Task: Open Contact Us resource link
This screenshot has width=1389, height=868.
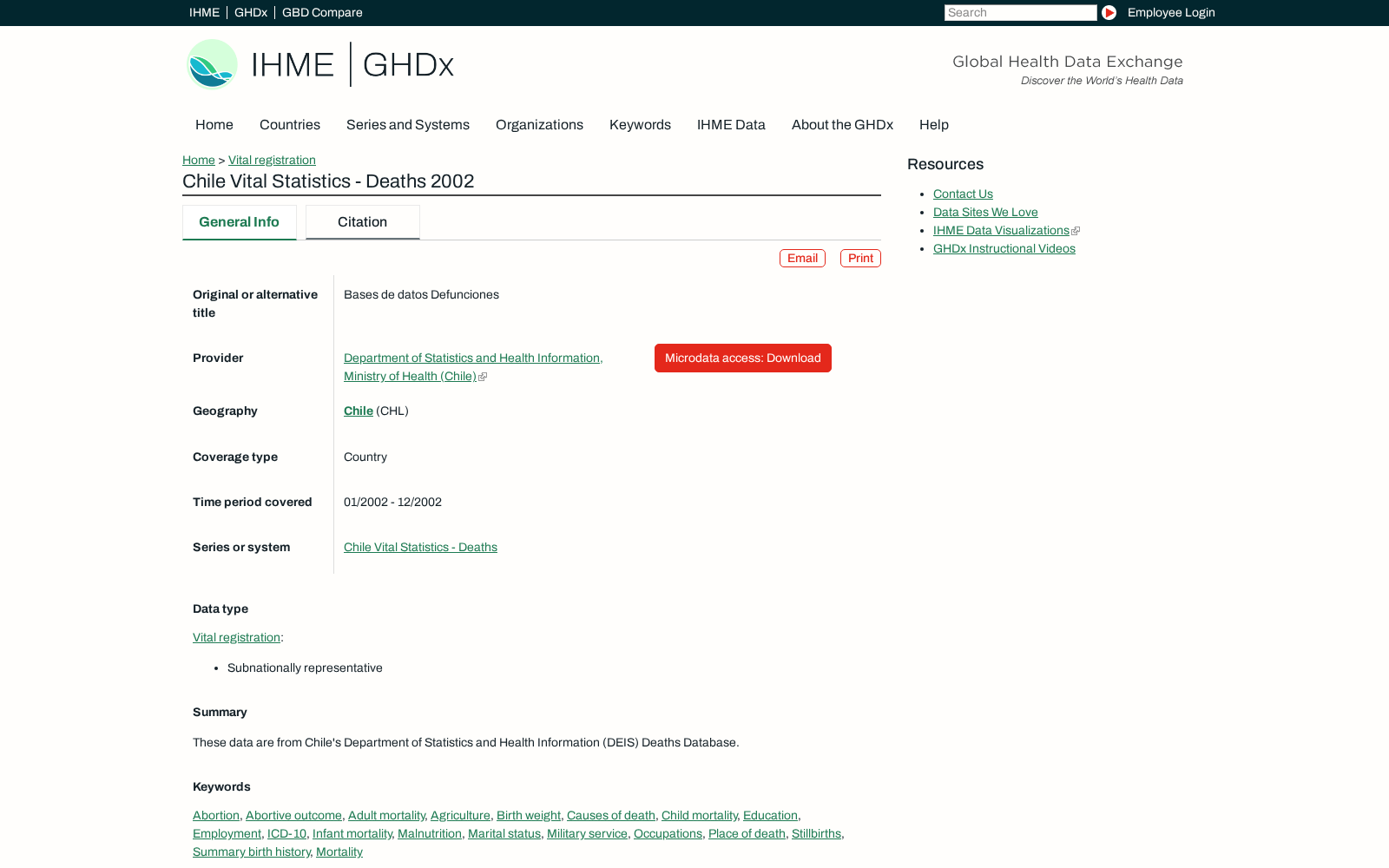Action: click(x=963, y=194)
